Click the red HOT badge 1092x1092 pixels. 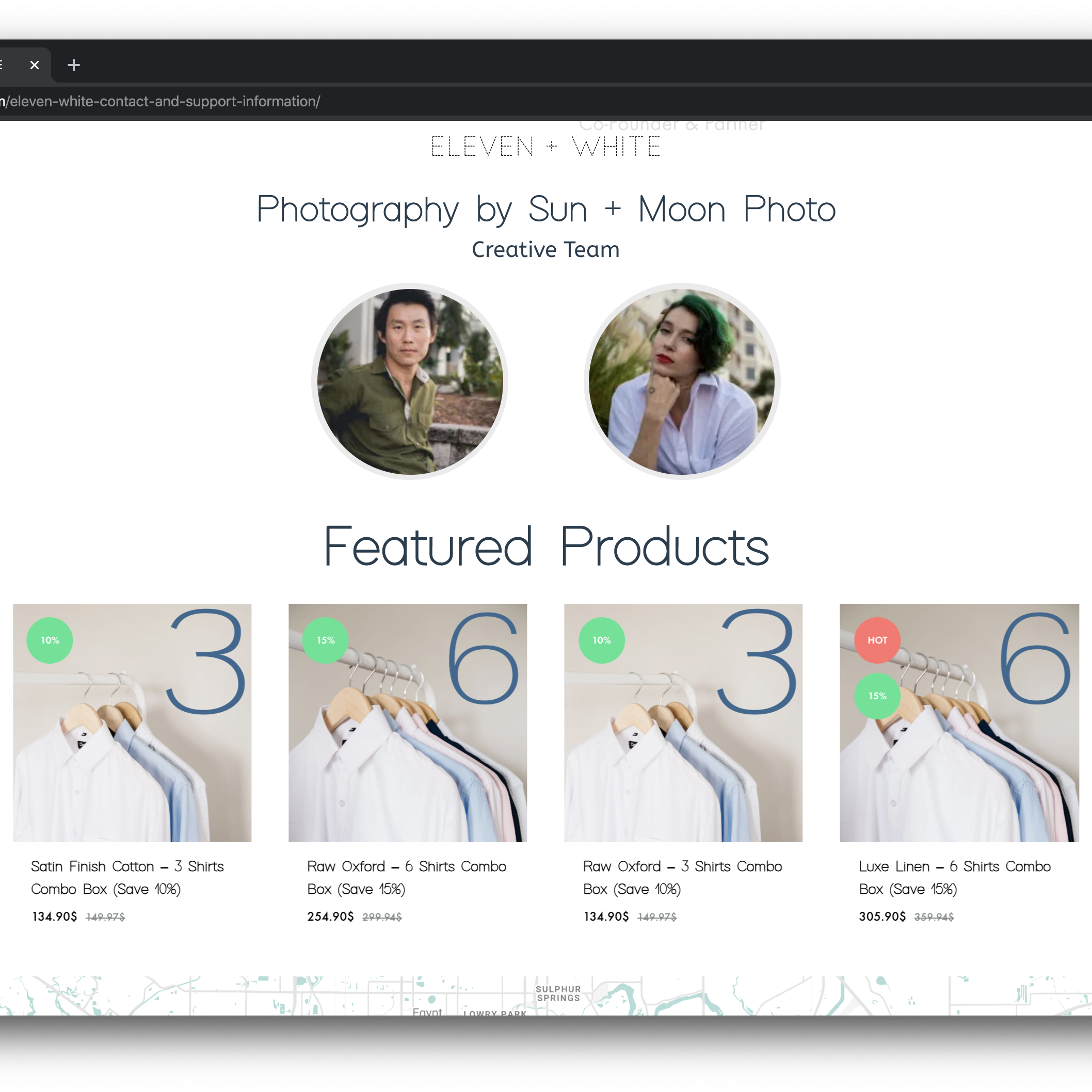point(877,640)
